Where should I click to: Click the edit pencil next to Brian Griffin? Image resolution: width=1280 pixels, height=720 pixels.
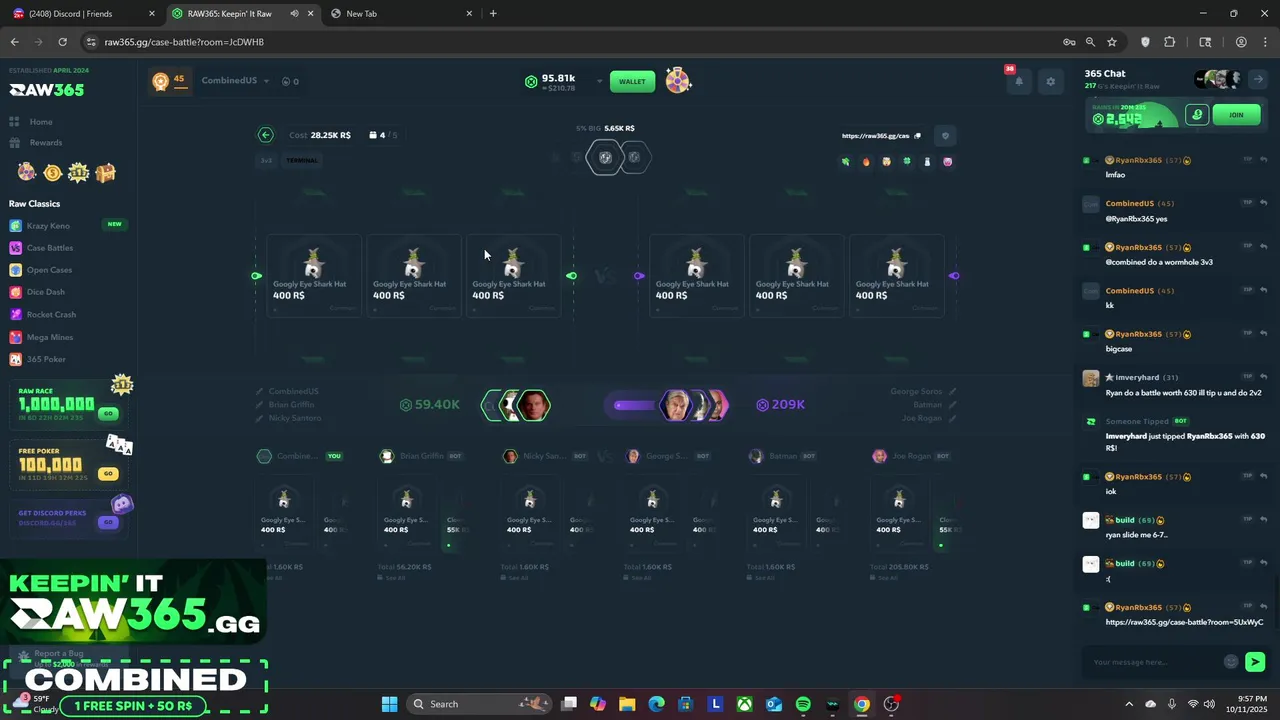coord(259,405)
